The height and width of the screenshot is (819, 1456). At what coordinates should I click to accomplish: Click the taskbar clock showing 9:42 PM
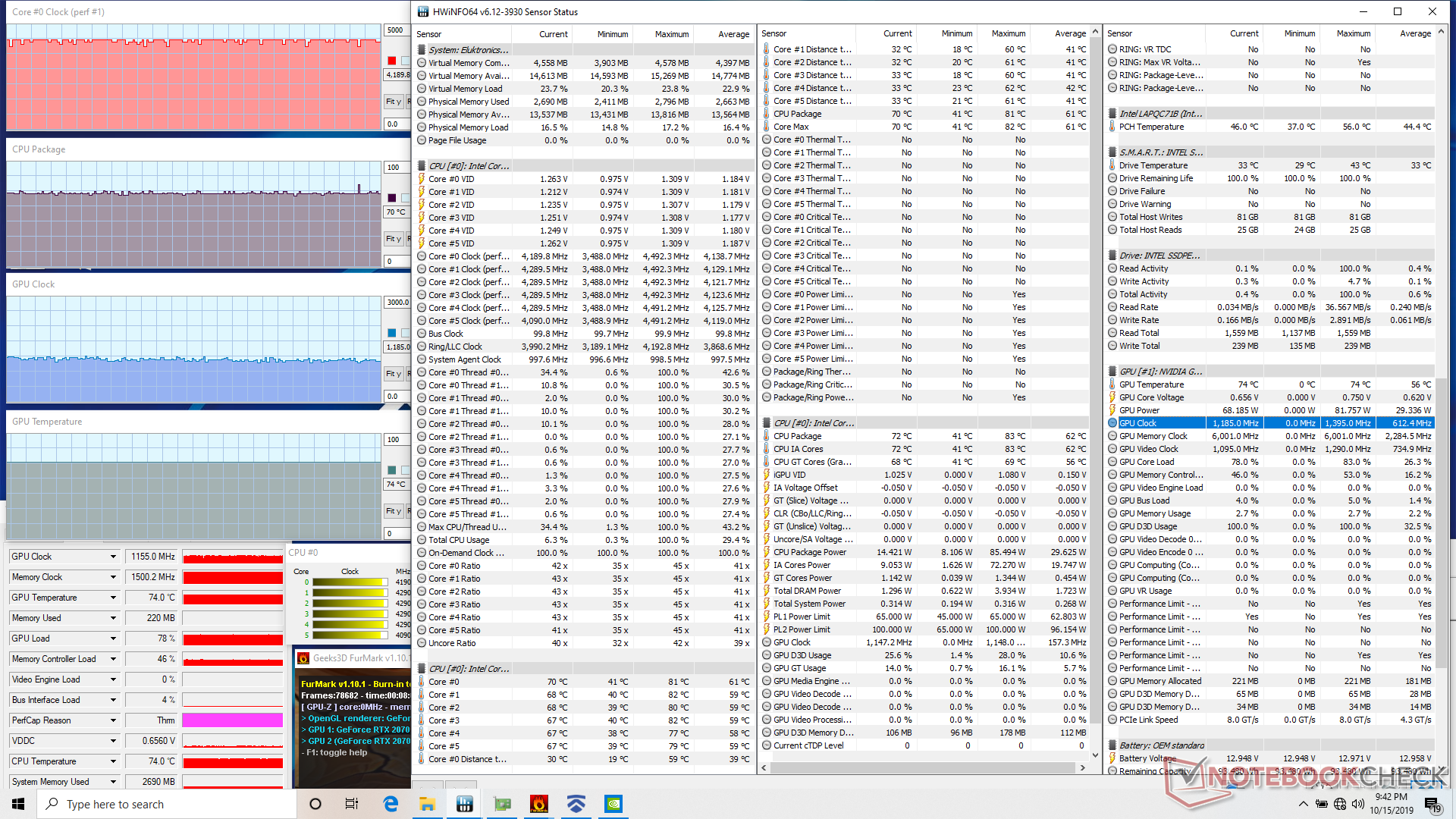pyautogui.click(x=1391, y=804)
